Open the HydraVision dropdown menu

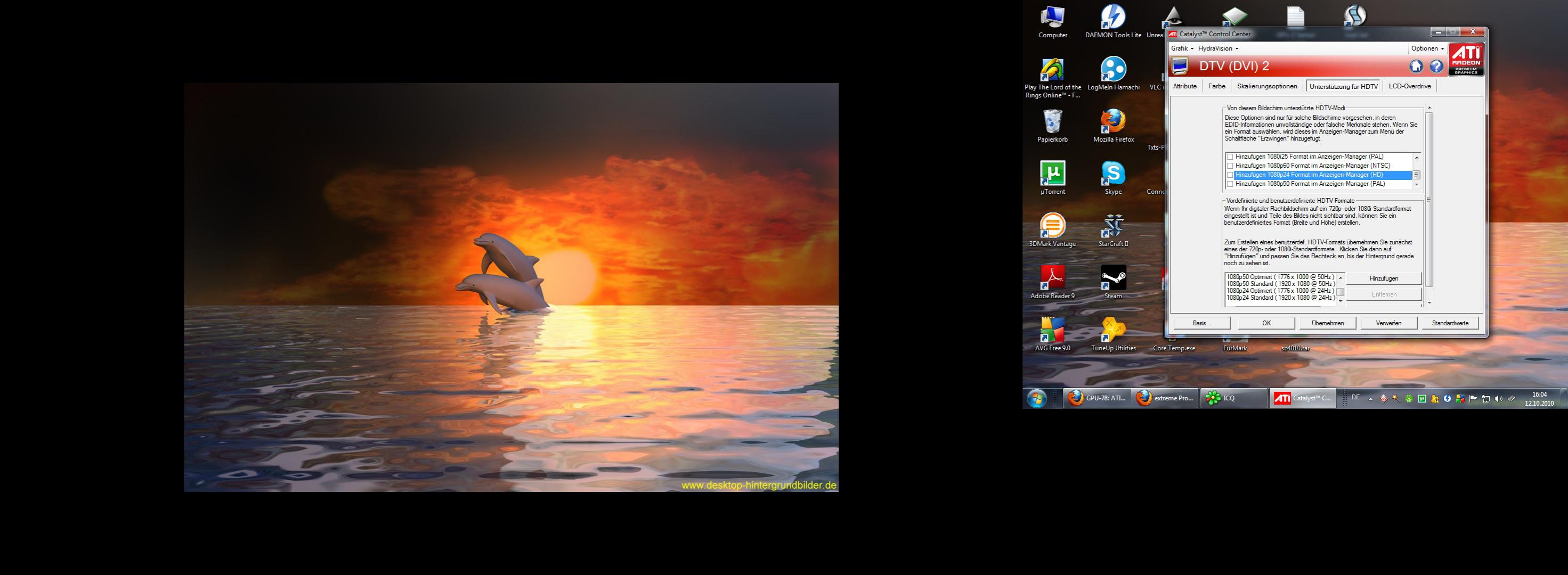point(1217,48)
